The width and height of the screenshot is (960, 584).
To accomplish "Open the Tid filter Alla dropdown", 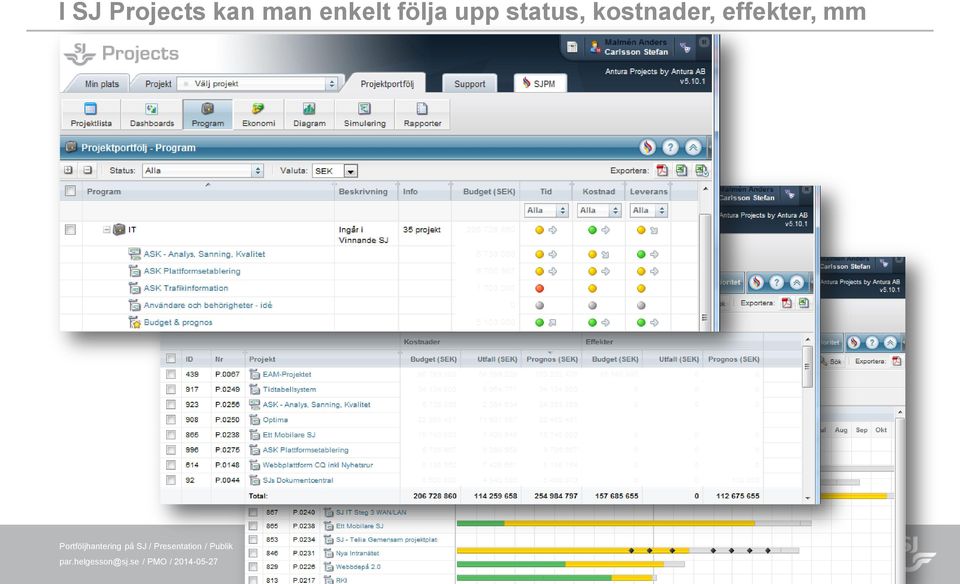I will 546,211.
